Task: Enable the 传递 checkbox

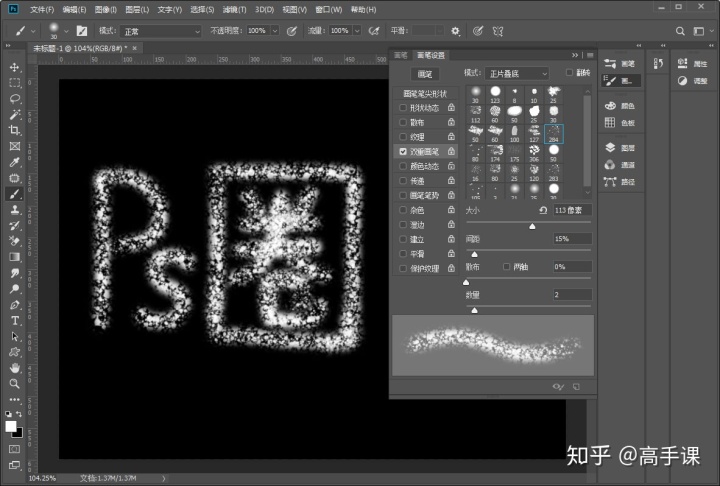Action: (x=403, y=181)
